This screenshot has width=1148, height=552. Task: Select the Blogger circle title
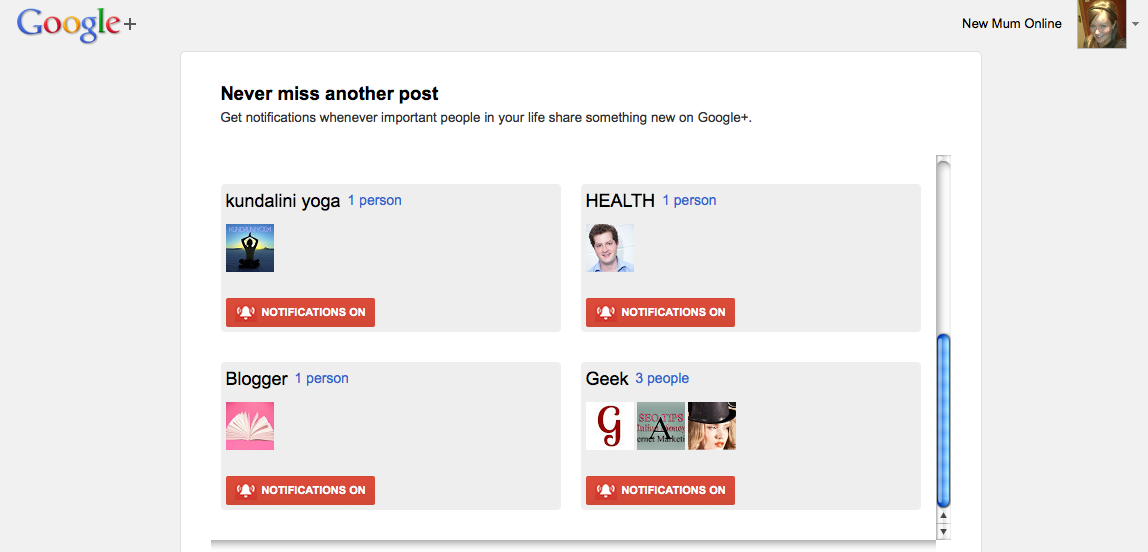(x=256, y=378)
